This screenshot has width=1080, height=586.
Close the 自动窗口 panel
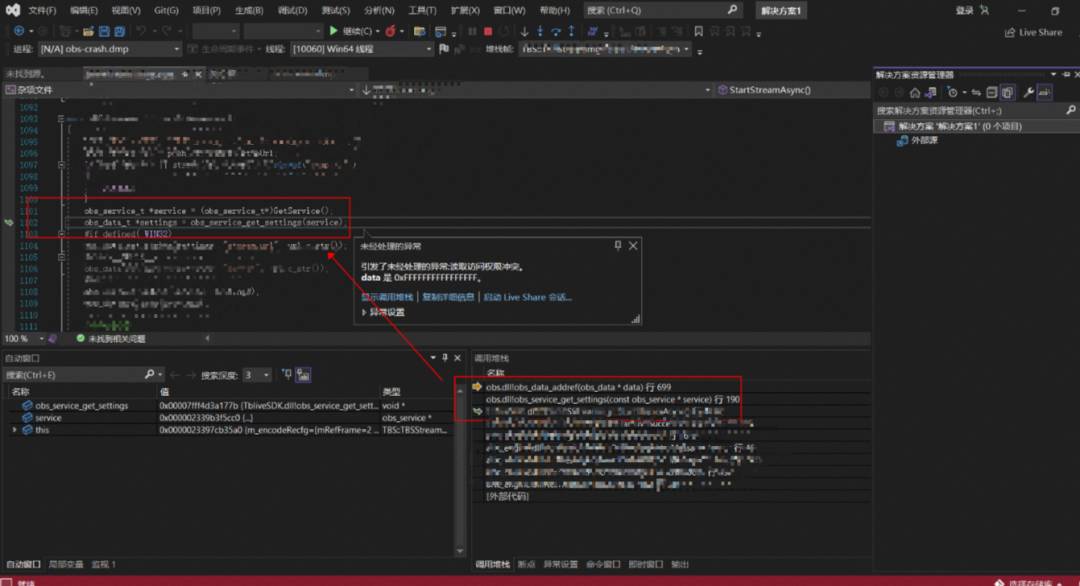click(x=457, y=357)
